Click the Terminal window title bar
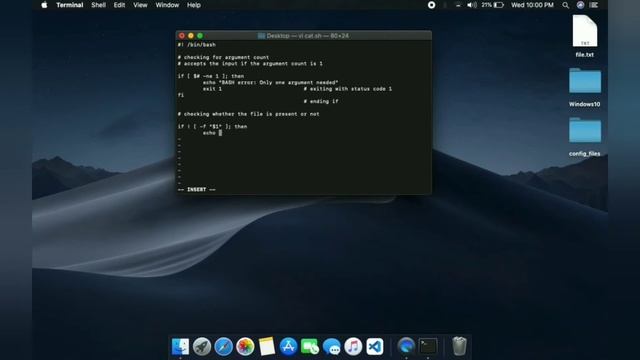Image resolution: width=640 pixels, height=360 pixels. tap(304, 36)
